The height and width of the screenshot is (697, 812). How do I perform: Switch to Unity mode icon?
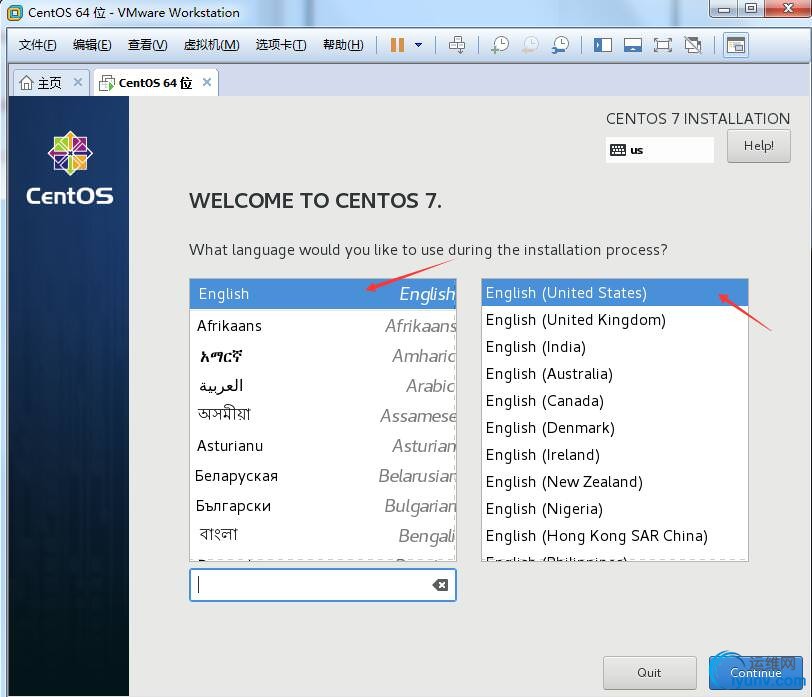693,45
